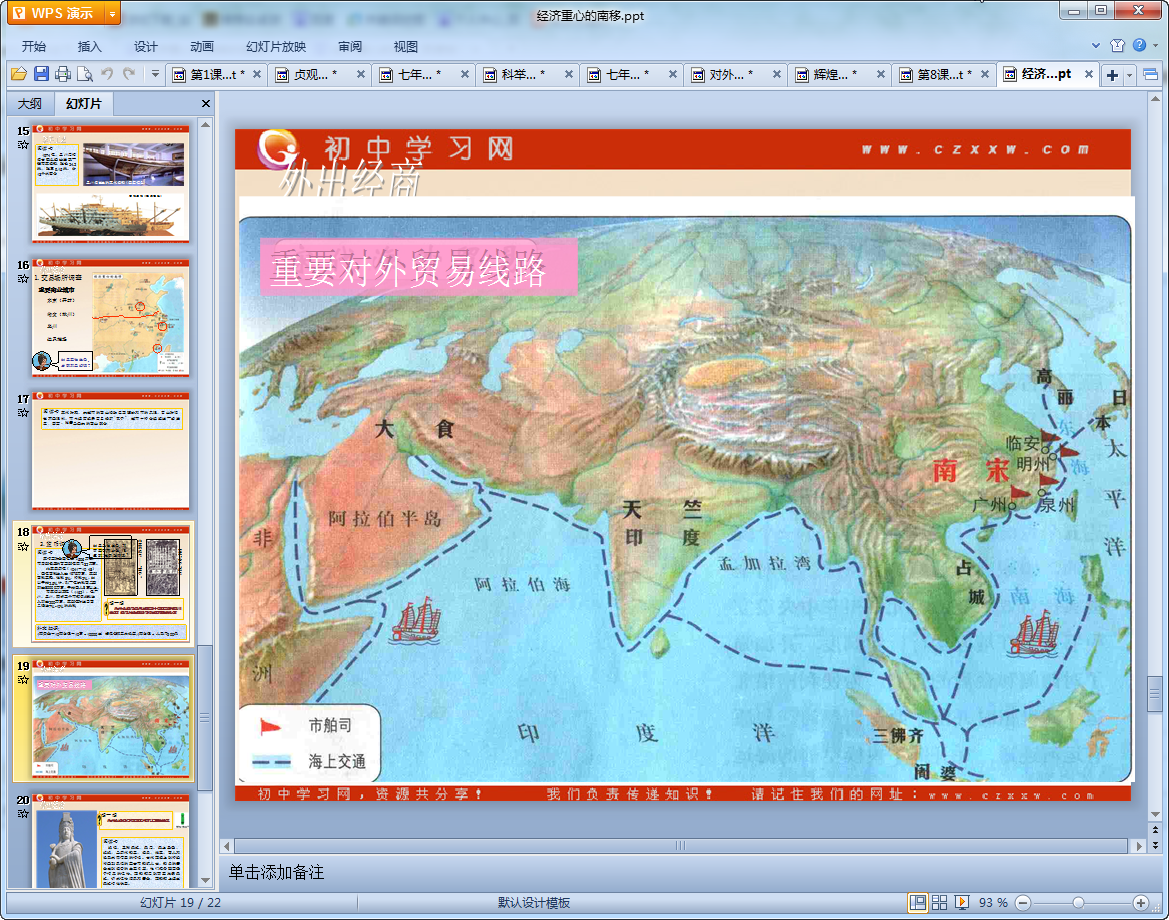The image size is (1169, 920).
Task: Collapse the ribbon with the chevron arrow
Action: [1095, 46]
